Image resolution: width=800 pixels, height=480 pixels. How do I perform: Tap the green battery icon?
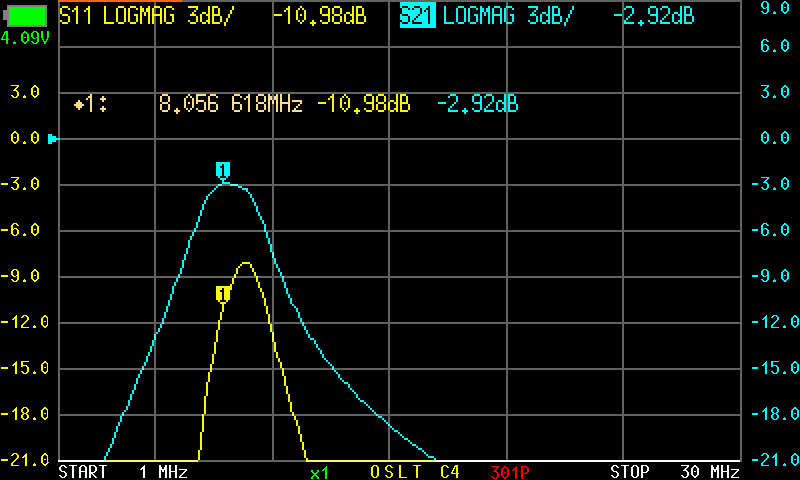[26, 16]
